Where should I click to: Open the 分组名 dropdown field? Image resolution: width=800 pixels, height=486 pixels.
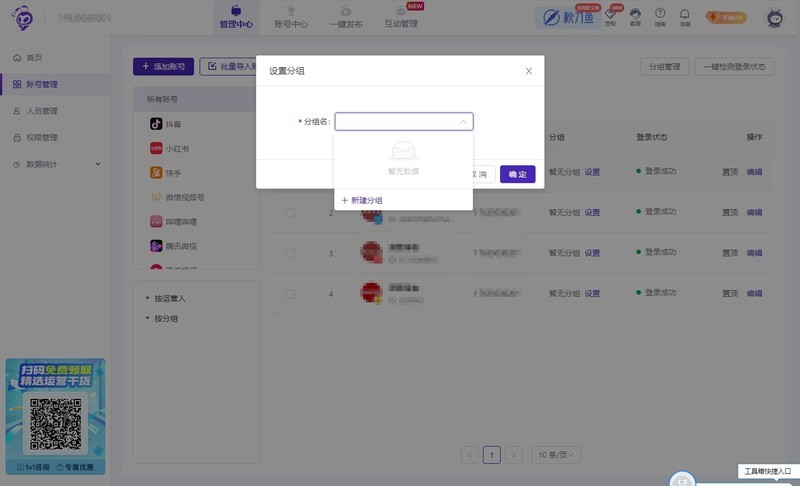[404, 121]
